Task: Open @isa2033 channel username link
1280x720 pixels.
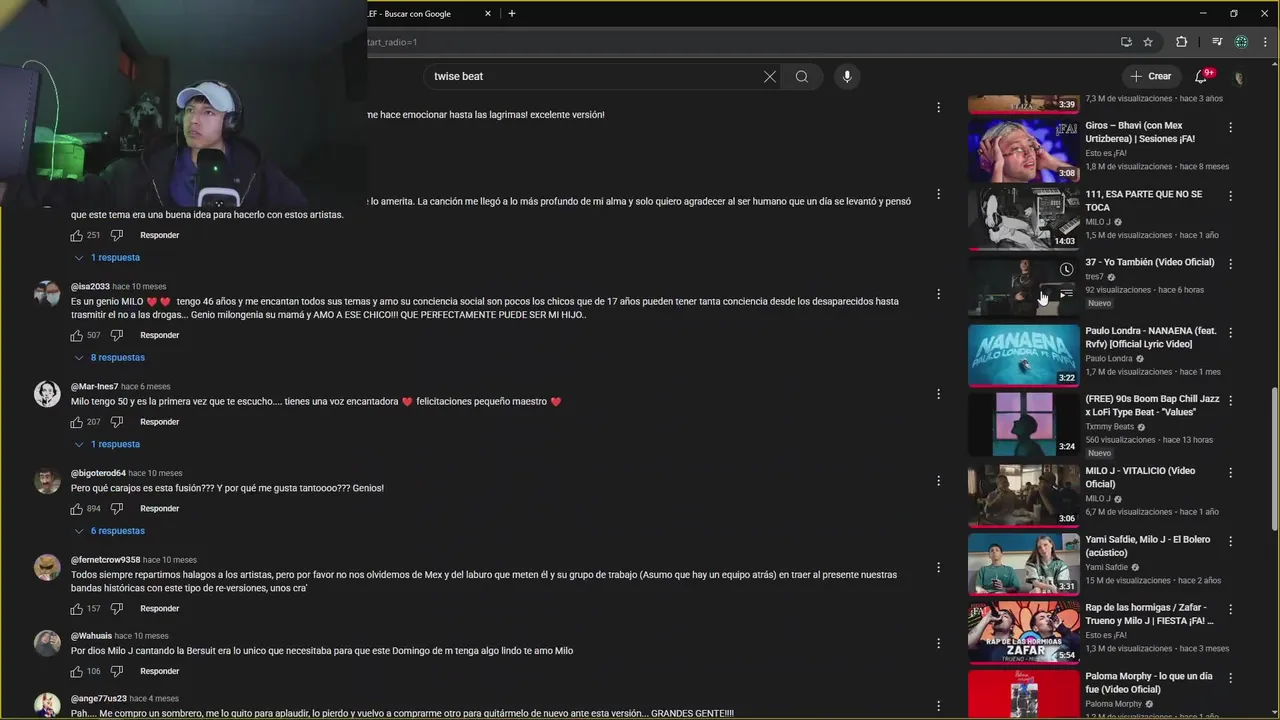Action: (x=90, y=286)
